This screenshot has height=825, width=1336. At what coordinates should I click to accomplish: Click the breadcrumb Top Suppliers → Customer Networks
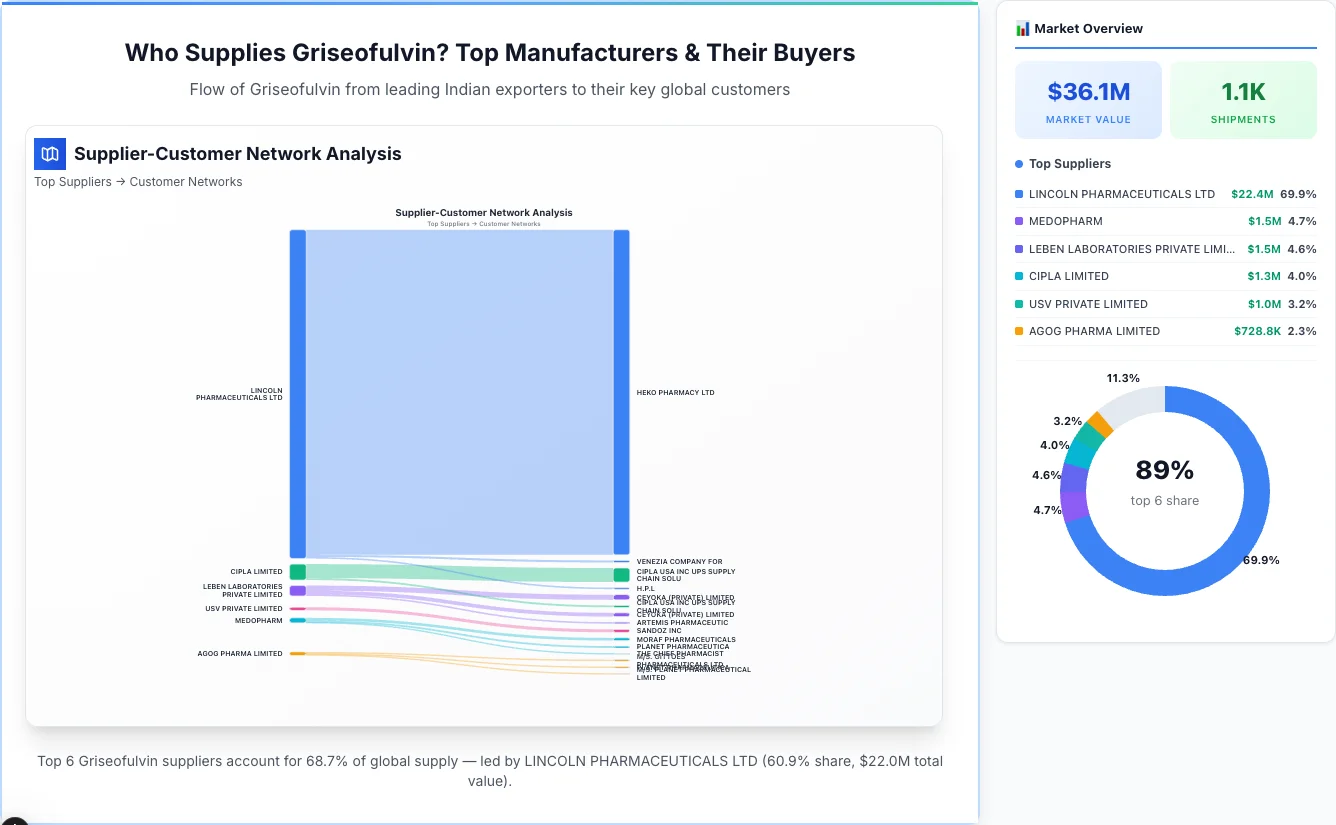point(138,181)
